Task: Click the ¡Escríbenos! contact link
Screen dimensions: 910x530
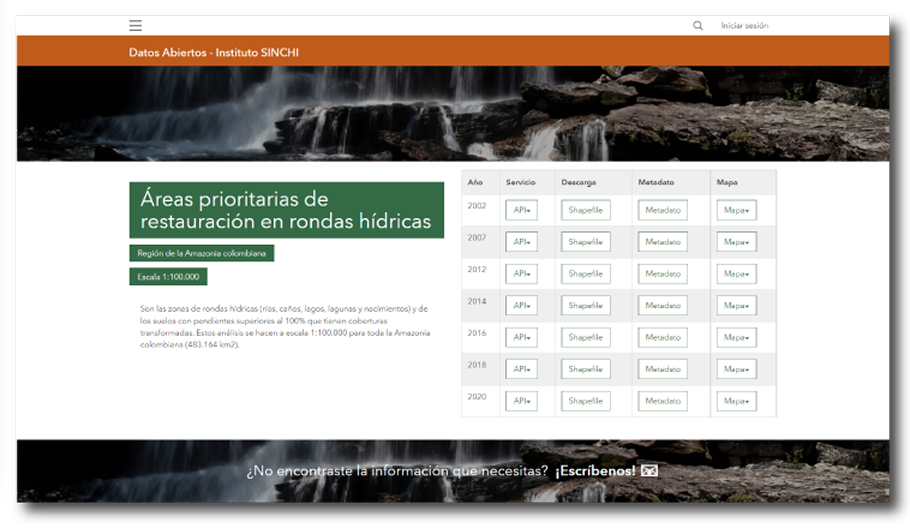Action: click(595, 471)
